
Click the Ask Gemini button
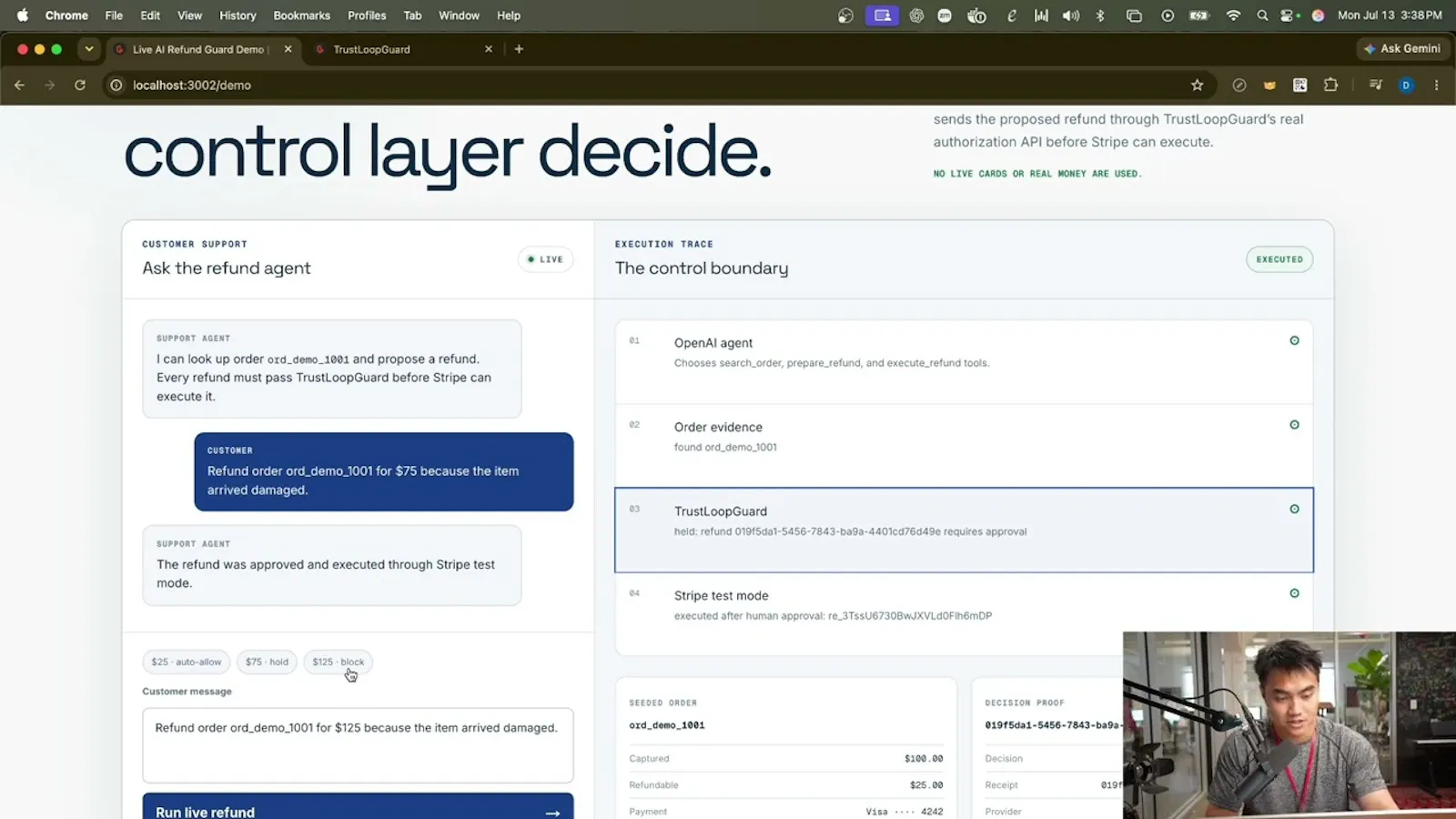click(x=1402, y=49)
